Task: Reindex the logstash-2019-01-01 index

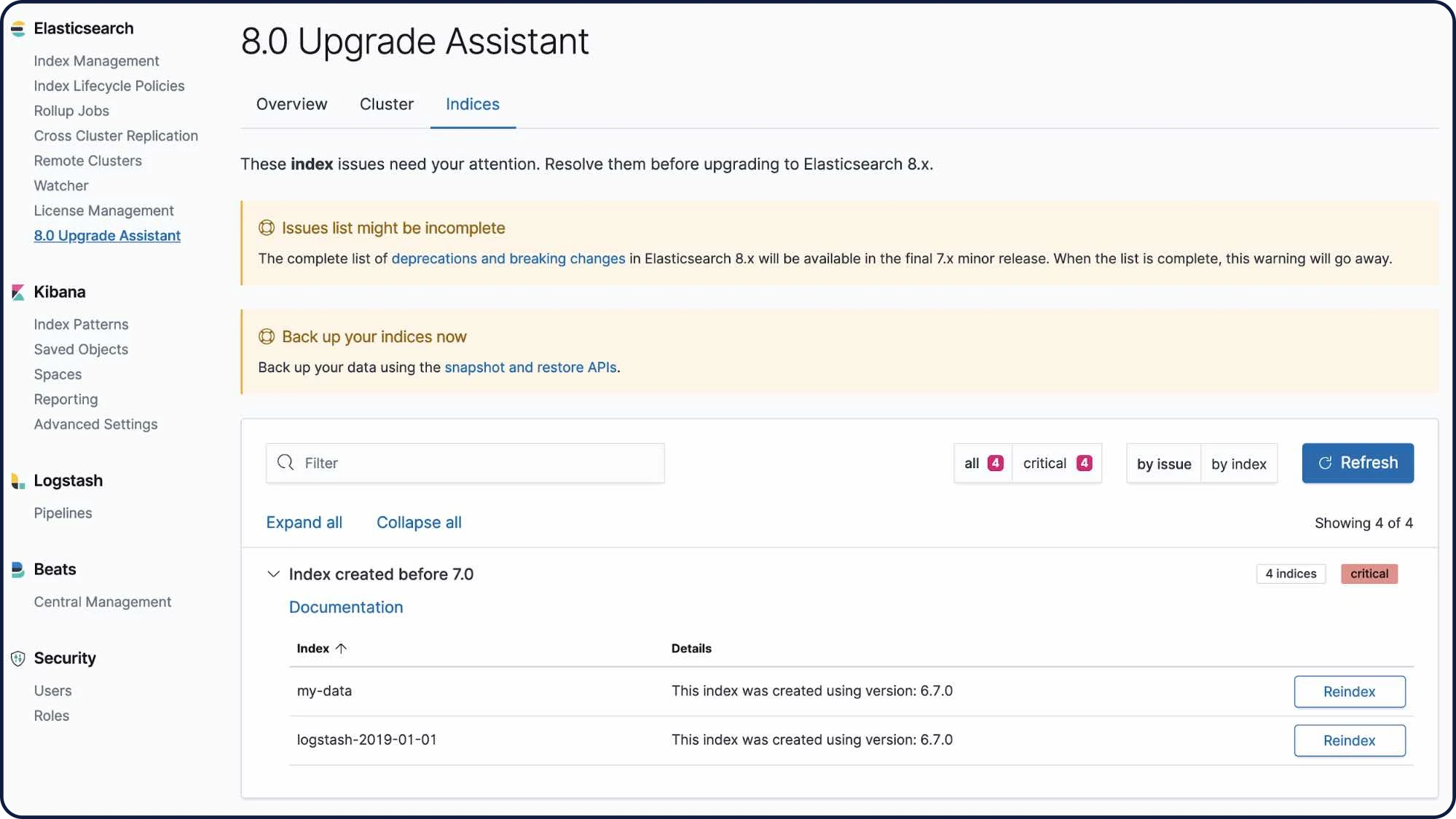Action: [x=1349, y=740]
